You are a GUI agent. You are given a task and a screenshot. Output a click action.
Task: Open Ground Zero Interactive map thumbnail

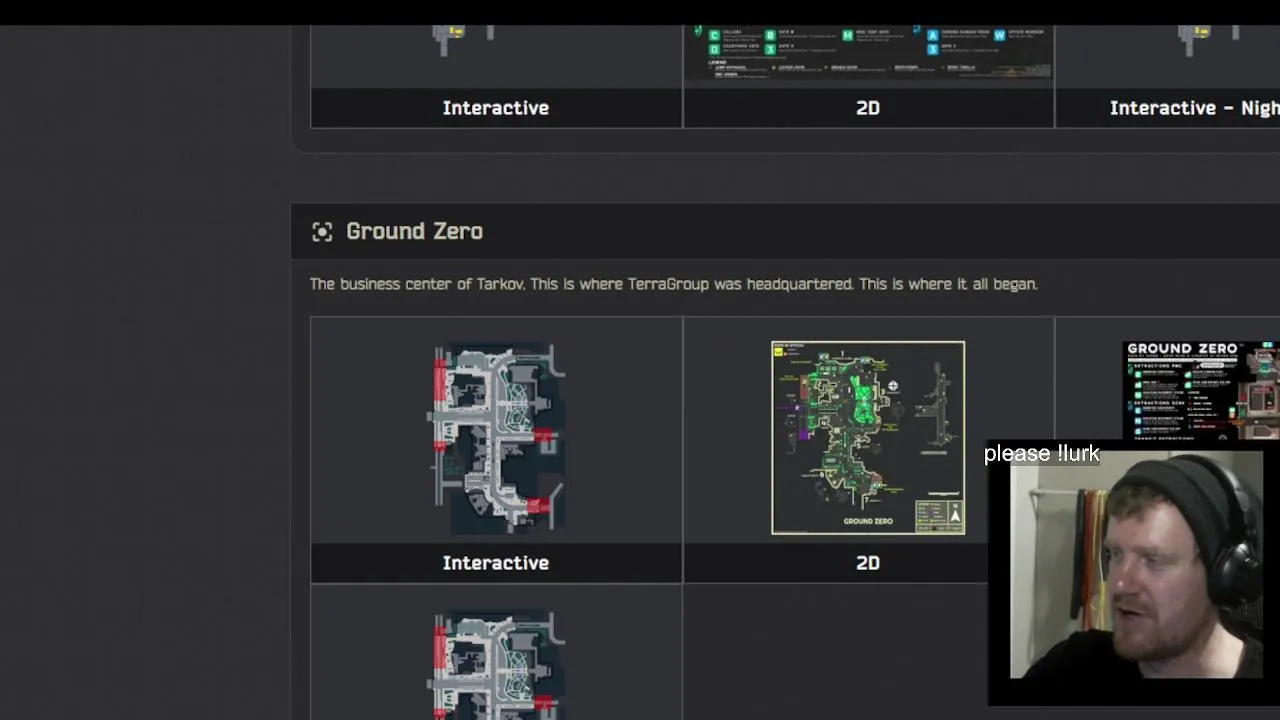click(x=497, y=438)
